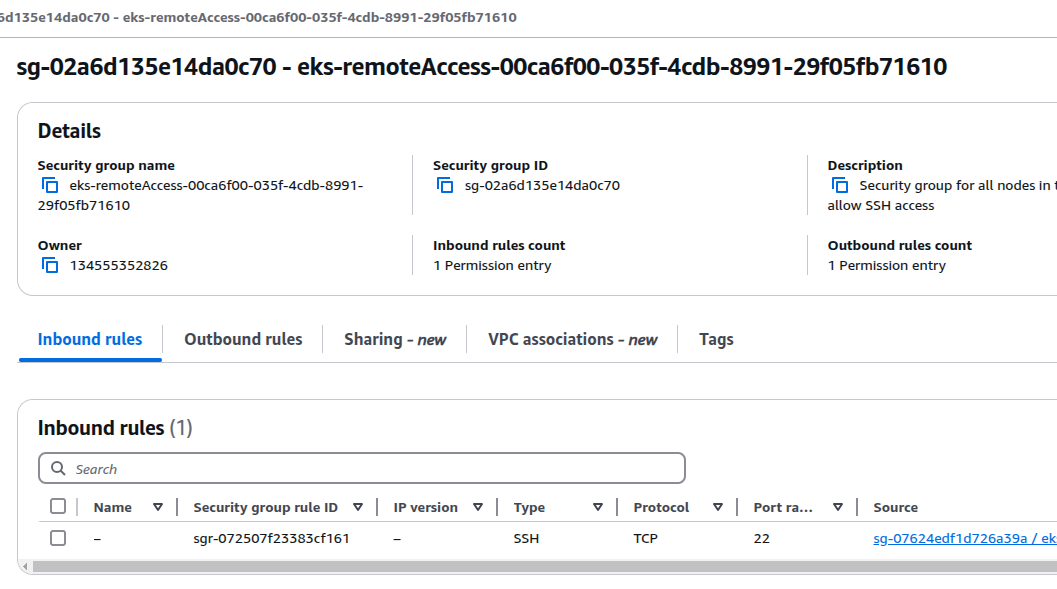Focus the inbound rules search field
Image resolution: width=1057 pixels, height=589 pixels.
click(362, 468)
